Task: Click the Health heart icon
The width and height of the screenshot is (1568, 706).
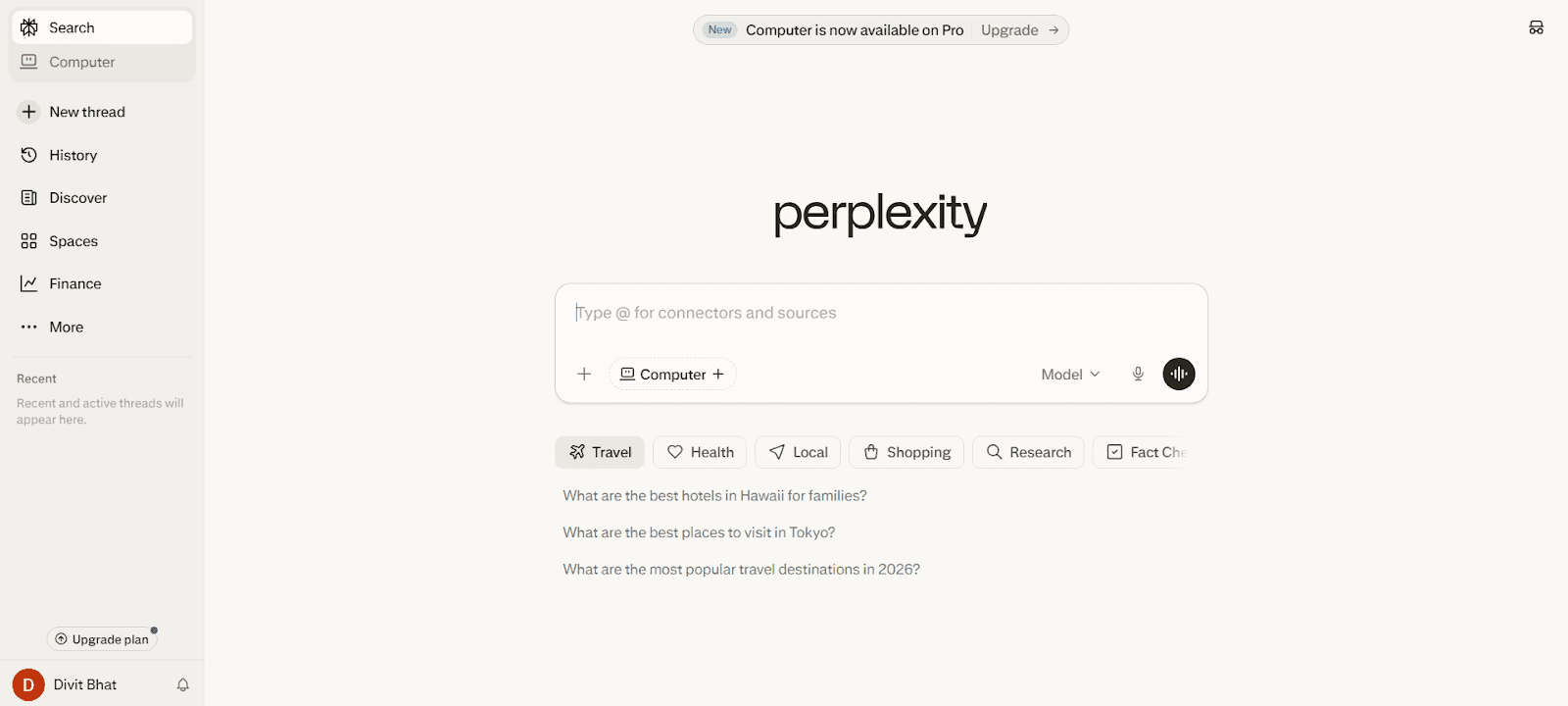Action: coord(676,452)
